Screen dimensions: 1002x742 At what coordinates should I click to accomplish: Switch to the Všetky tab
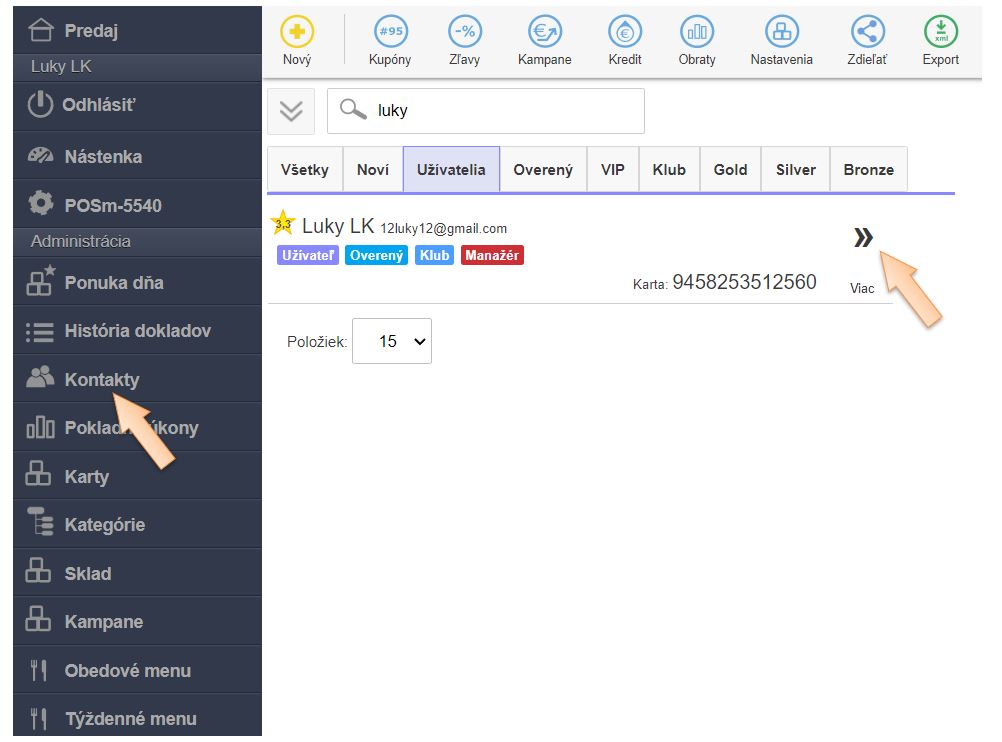click(x=305, y=169)
